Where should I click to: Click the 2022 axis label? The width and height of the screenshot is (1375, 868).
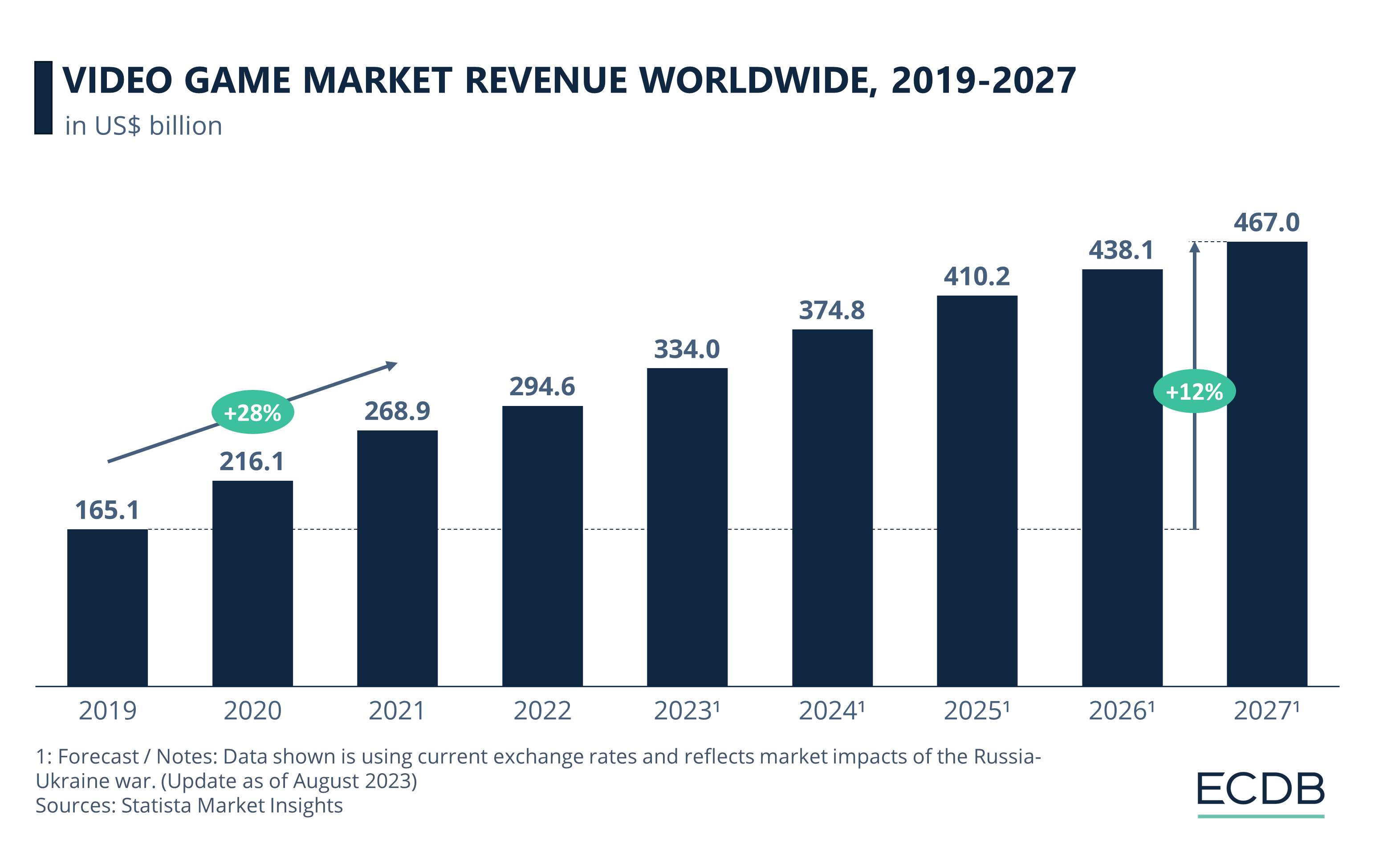(542, 711)
